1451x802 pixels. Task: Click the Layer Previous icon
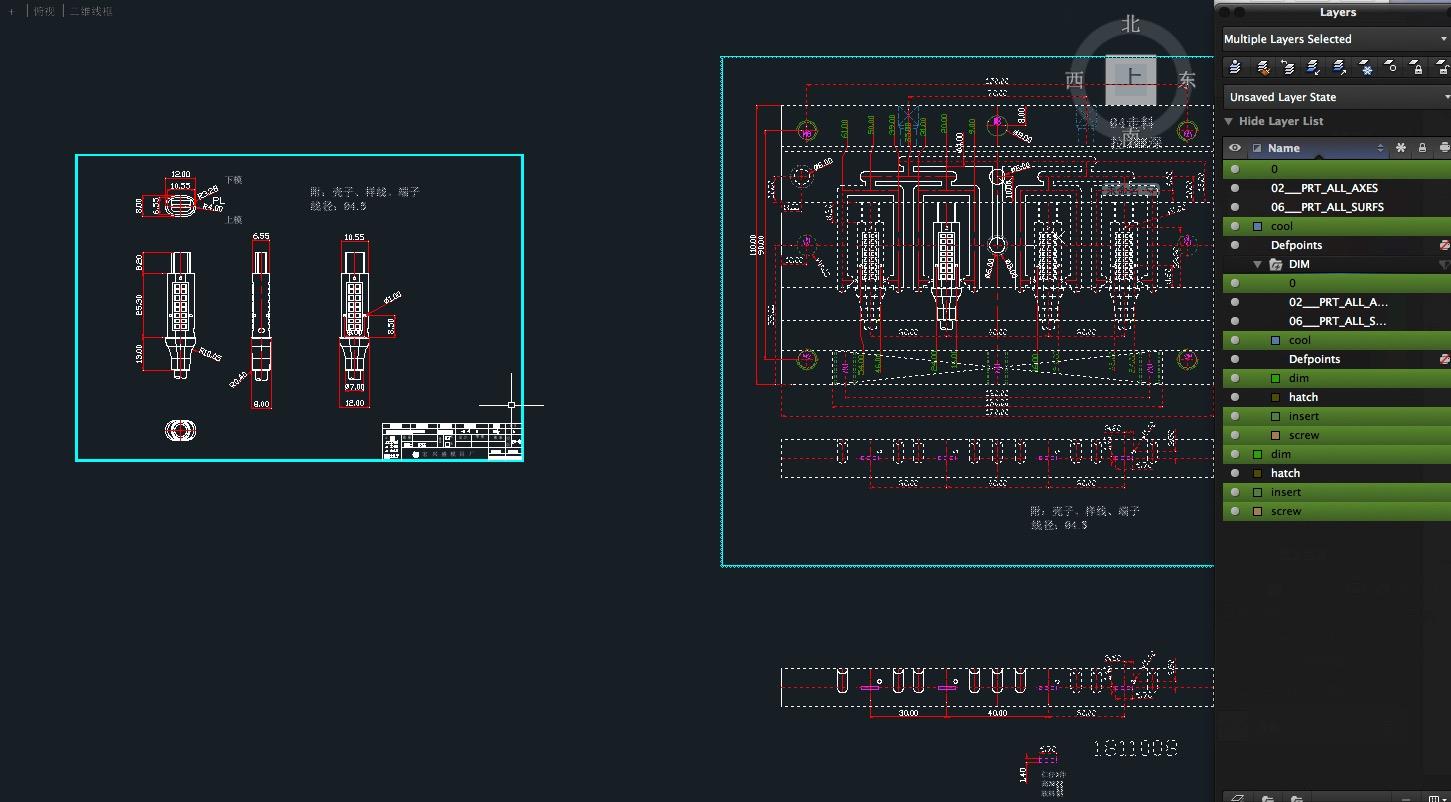tap(1288, 67)
